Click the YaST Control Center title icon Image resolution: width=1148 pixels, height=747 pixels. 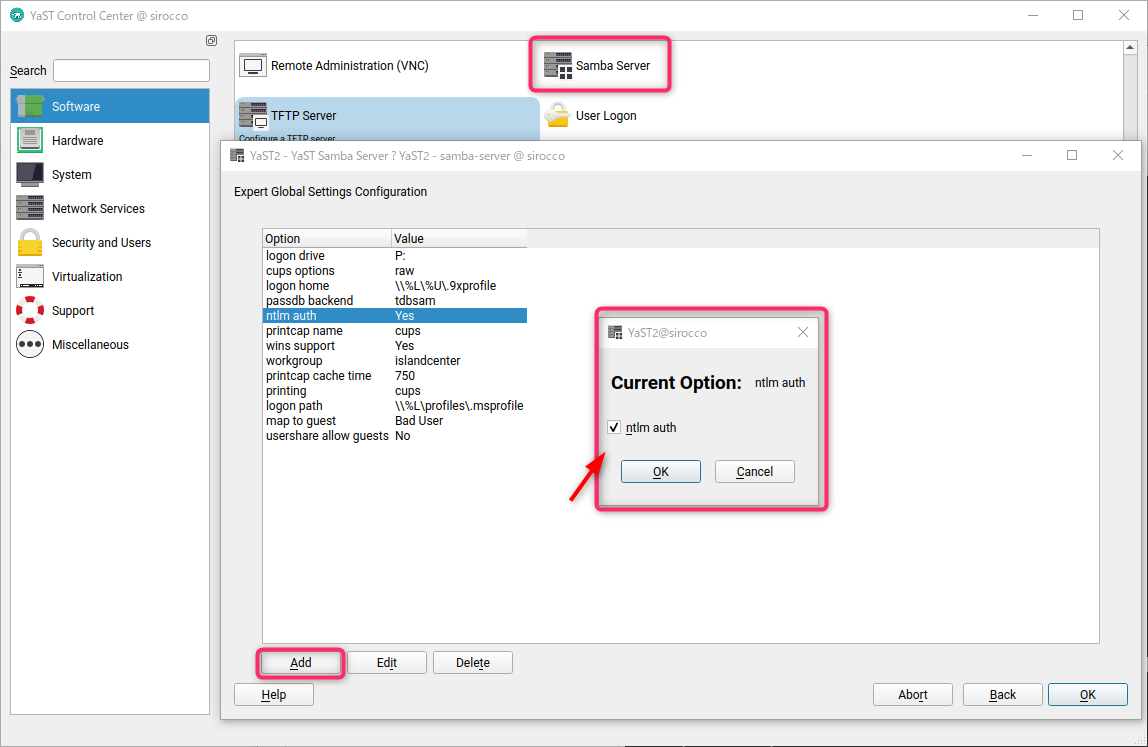click(x=16, y=15)
